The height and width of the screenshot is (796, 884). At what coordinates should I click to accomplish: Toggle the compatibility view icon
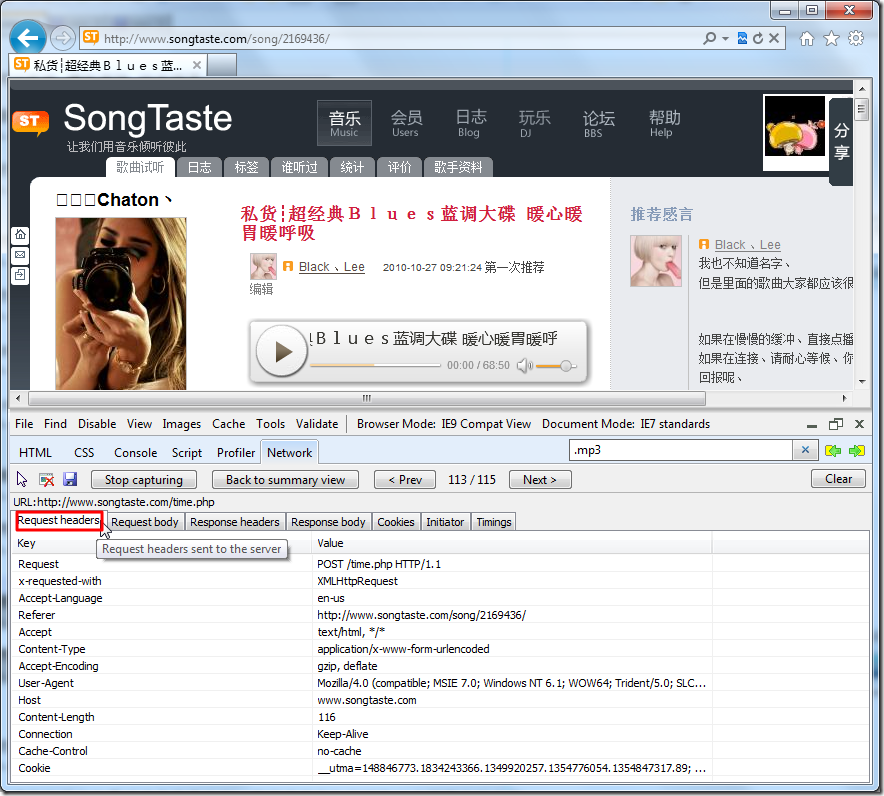[x=742, y=38]
